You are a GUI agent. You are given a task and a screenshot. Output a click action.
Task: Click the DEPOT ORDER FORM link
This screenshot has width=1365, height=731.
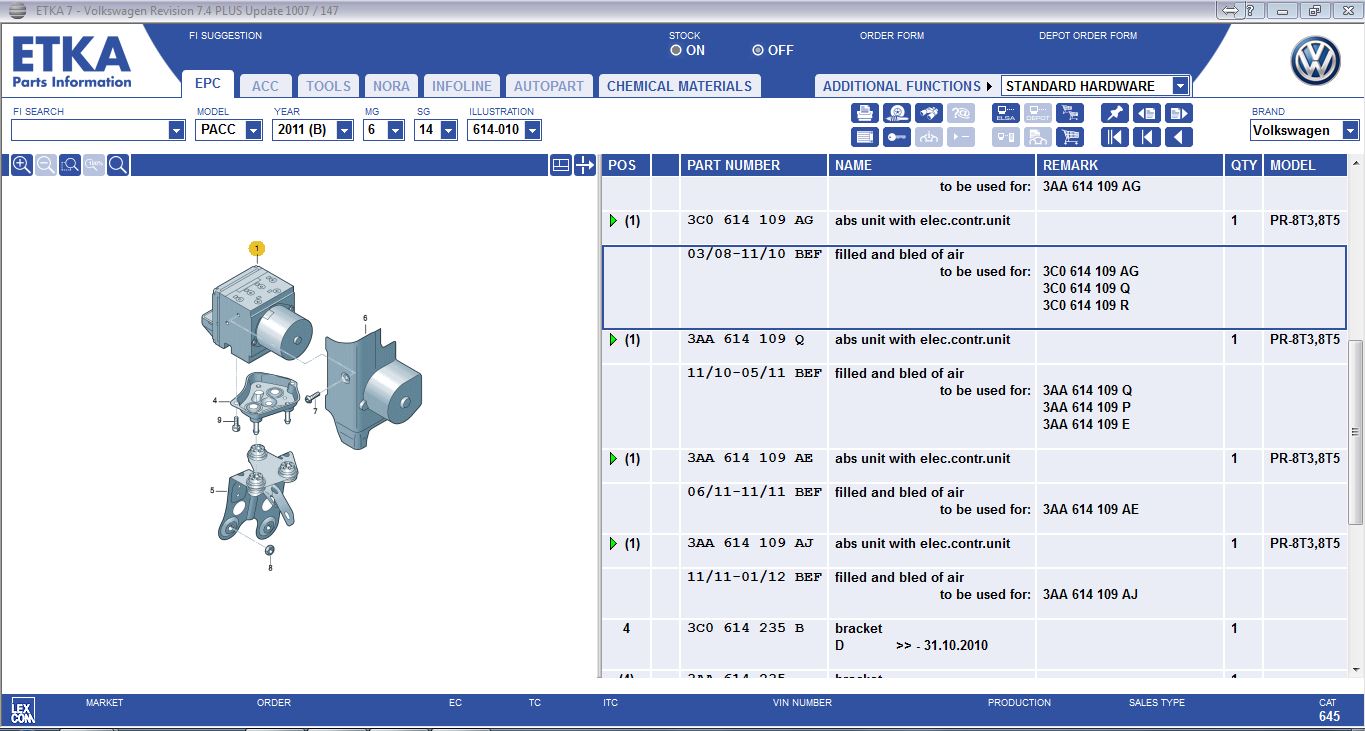coord(1088,36)
